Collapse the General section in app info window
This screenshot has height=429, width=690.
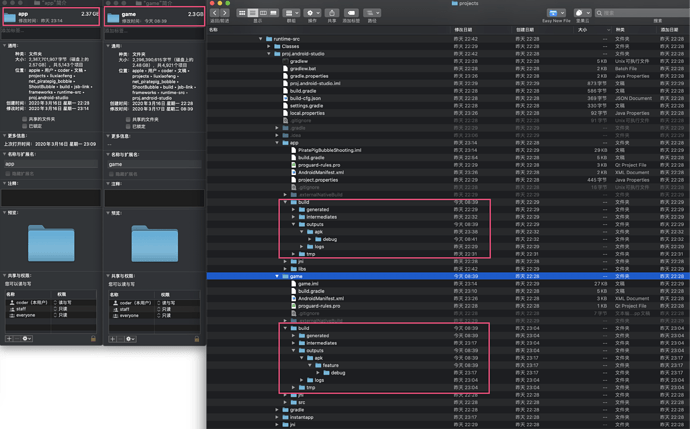5,45
